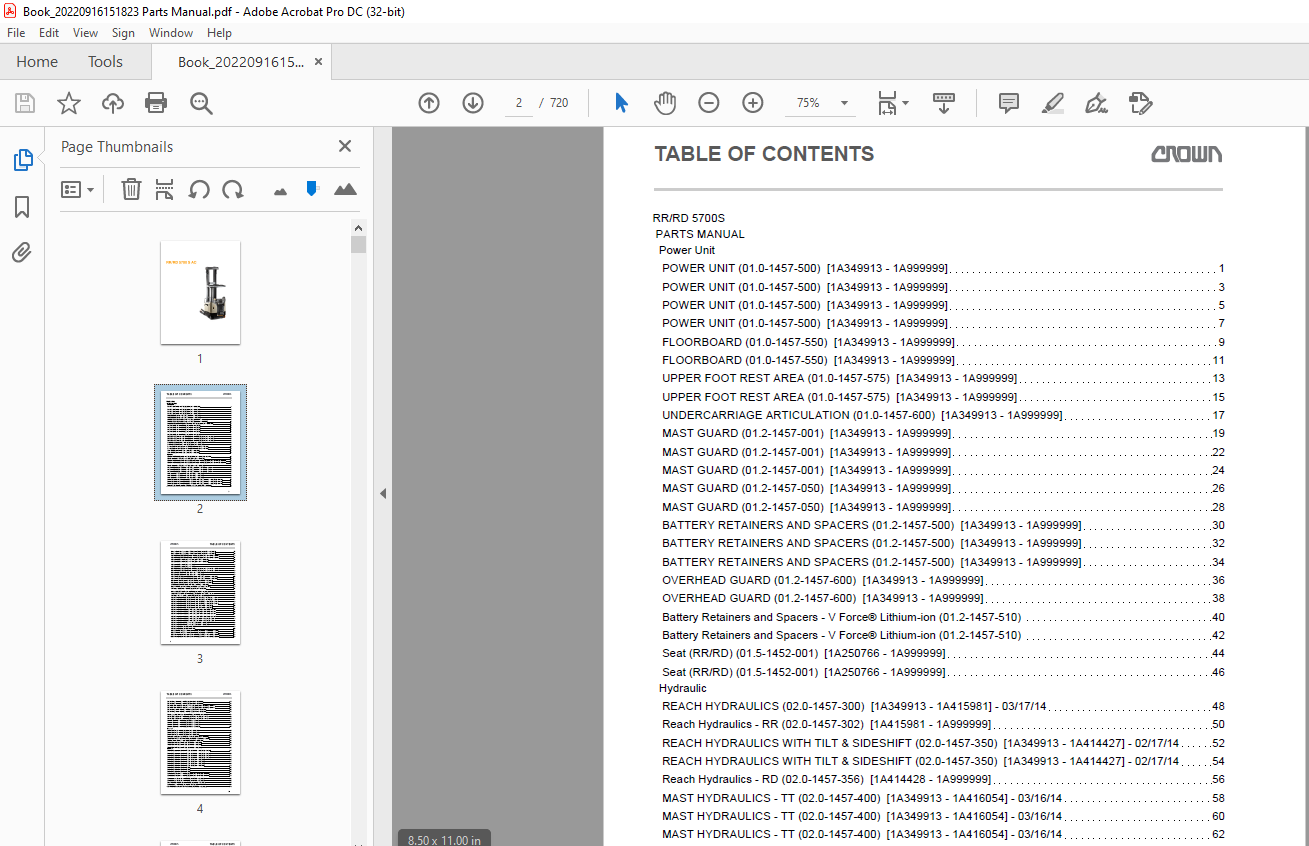Activate the Hand pan tool
1309x846 pixels.
coord(665,103)
